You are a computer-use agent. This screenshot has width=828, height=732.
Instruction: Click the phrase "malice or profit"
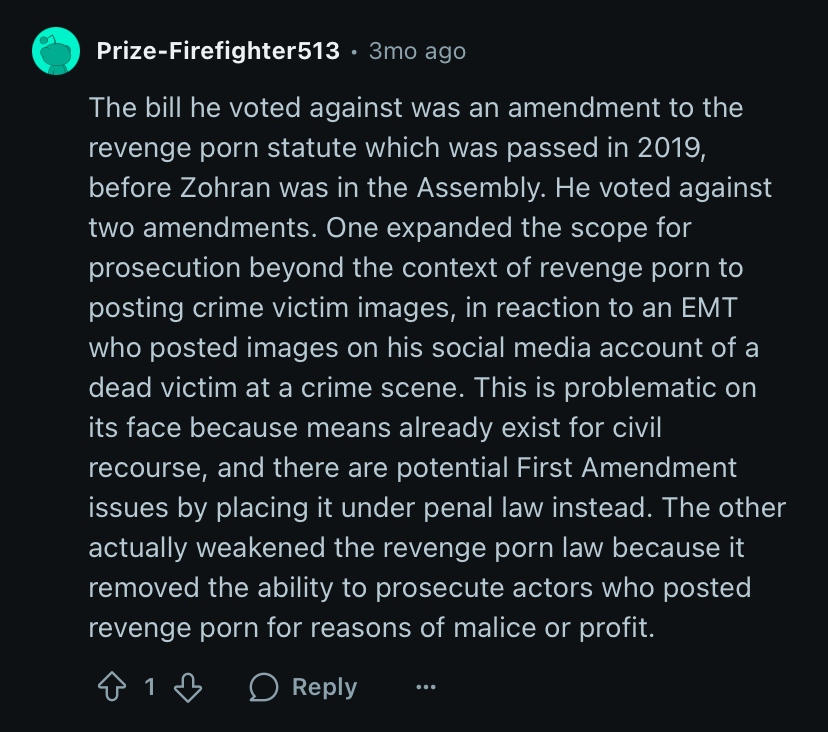point(509,628)
